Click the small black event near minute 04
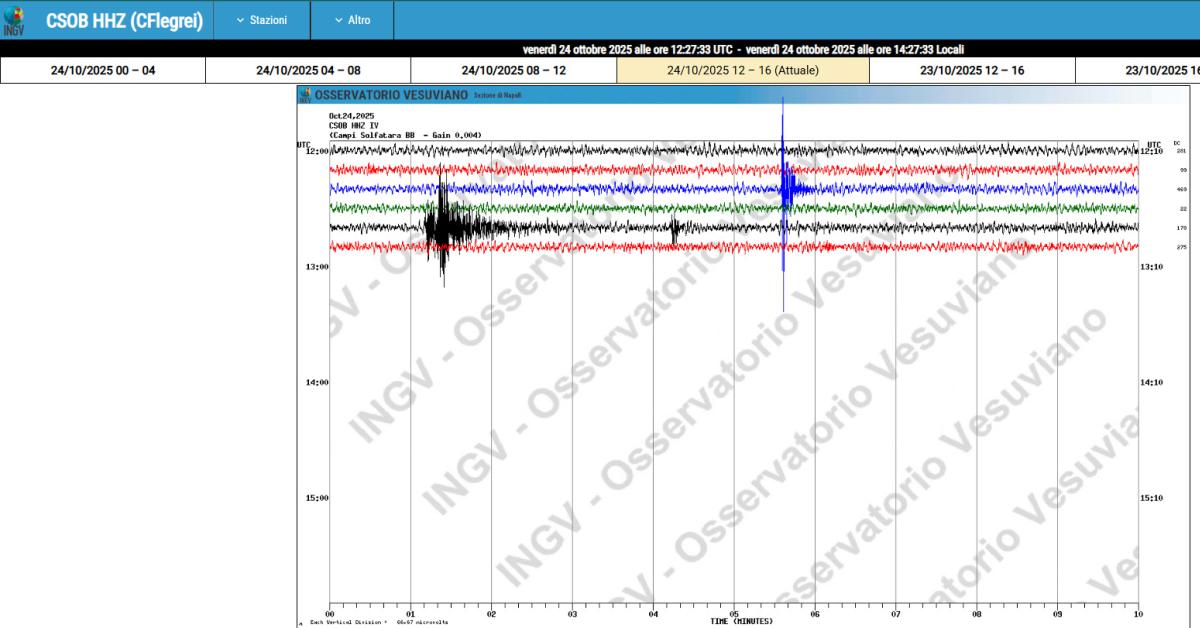 click(675, 229)
